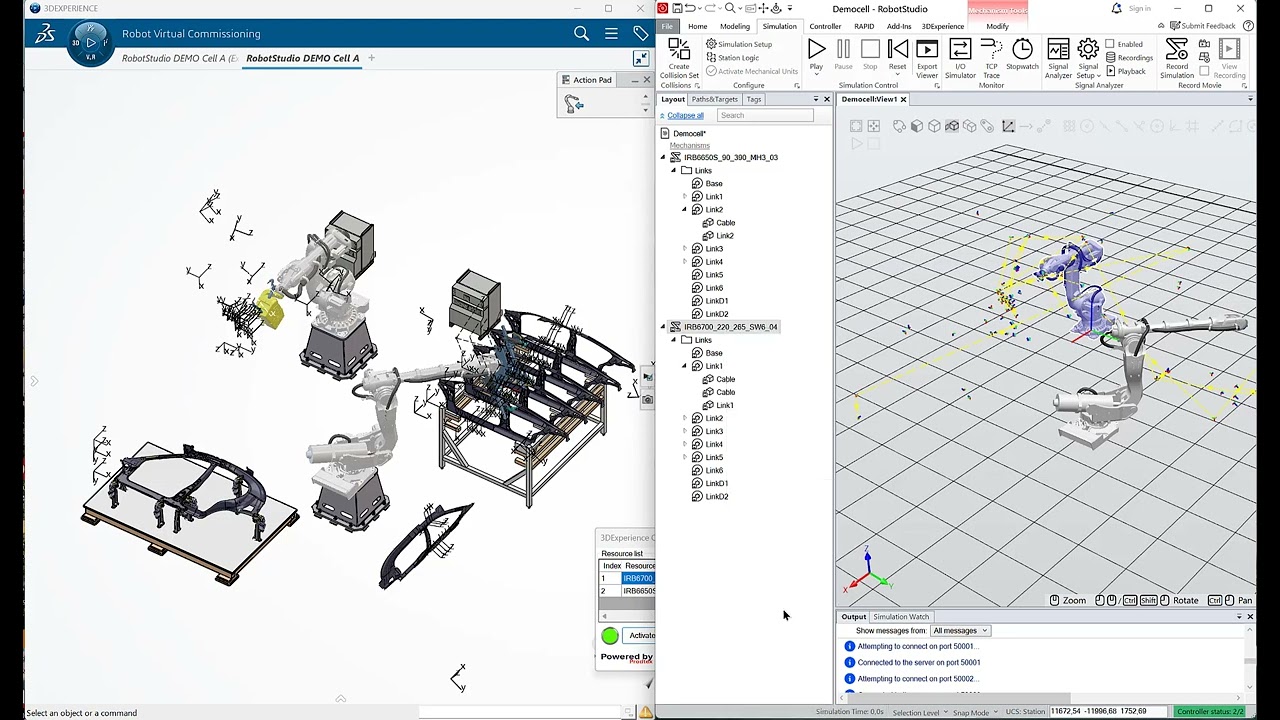
Task: Click the tag-shaped icon in view toolbar
Action: click(987, 126)
